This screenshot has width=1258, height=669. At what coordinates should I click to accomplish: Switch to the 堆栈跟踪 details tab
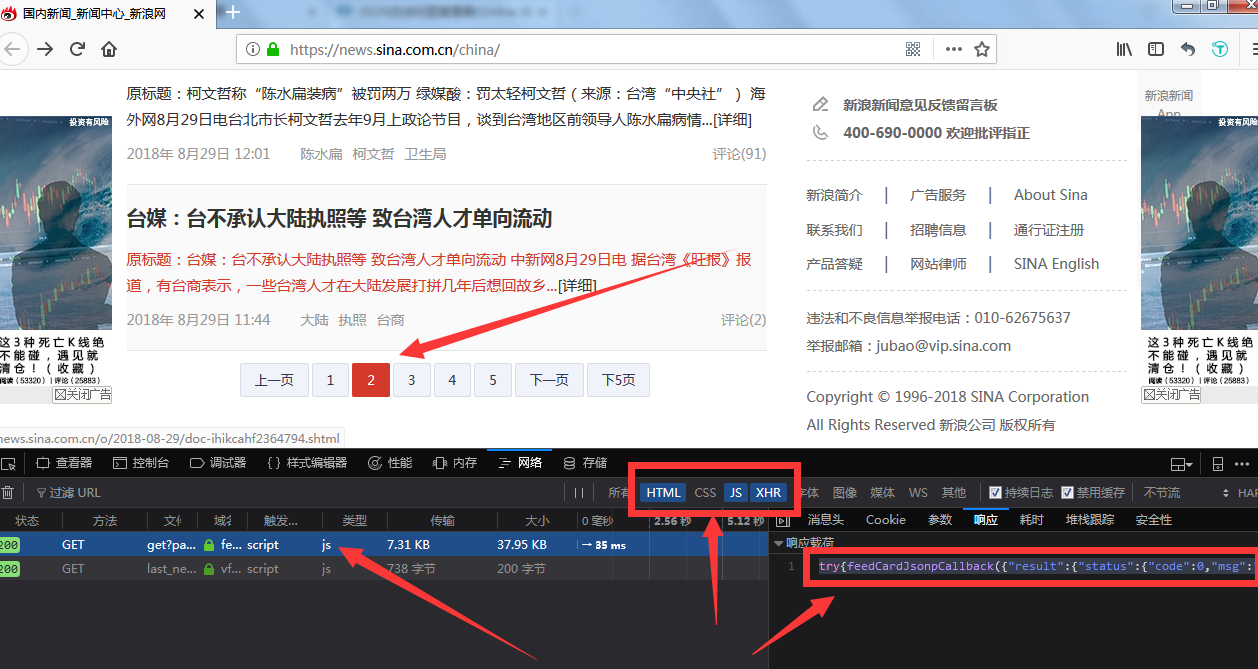1090,520
